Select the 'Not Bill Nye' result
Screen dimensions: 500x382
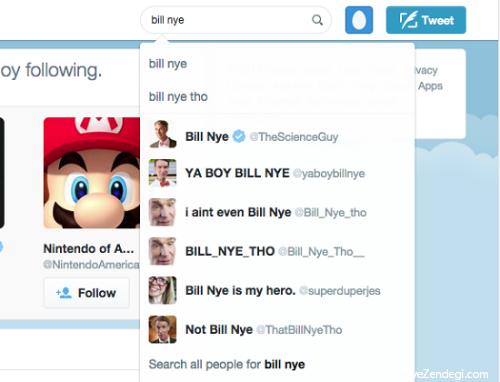tap(277, 329)
